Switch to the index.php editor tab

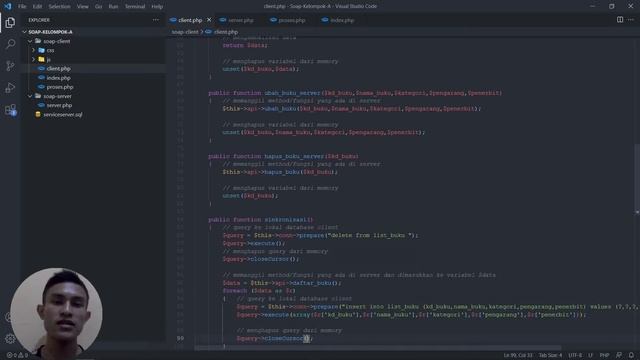[342, 20]
